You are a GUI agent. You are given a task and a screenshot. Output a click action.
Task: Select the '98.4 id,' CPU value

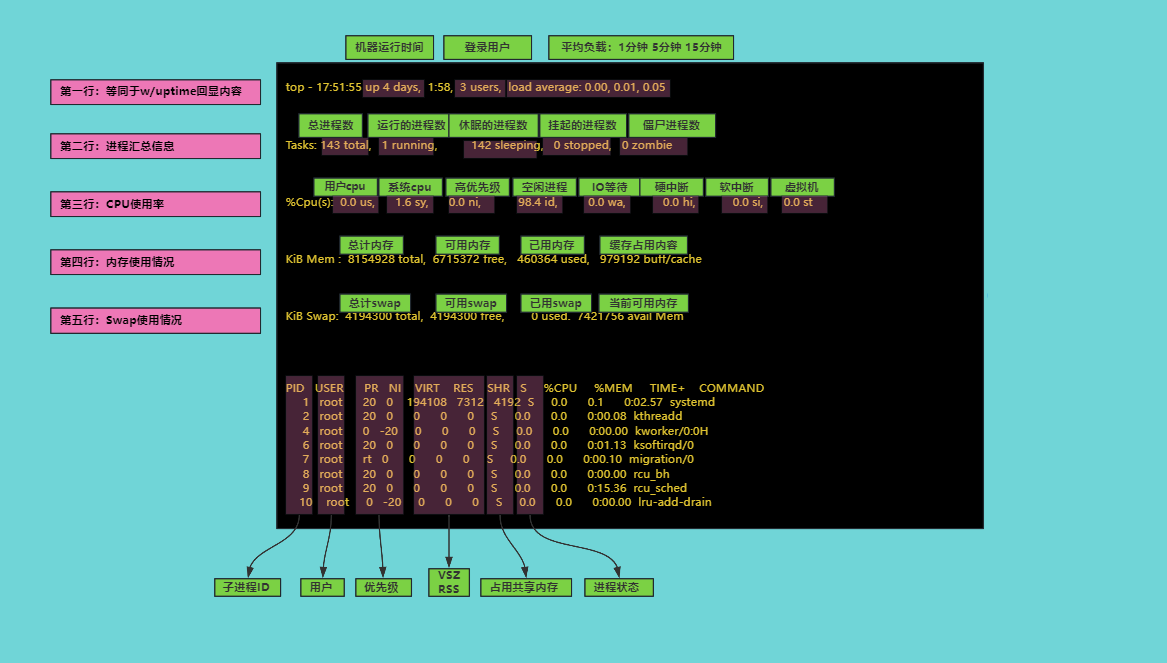coord(537,202)
